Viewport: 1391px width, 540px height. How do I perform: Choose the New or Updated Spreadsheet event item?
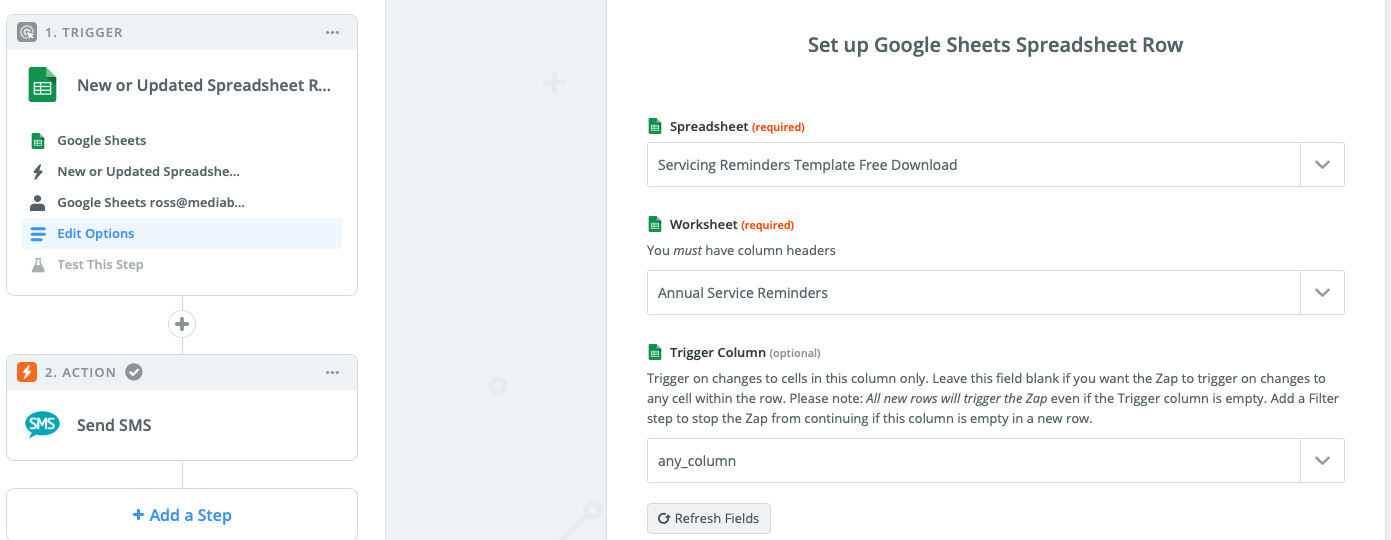tap(148, 172)
